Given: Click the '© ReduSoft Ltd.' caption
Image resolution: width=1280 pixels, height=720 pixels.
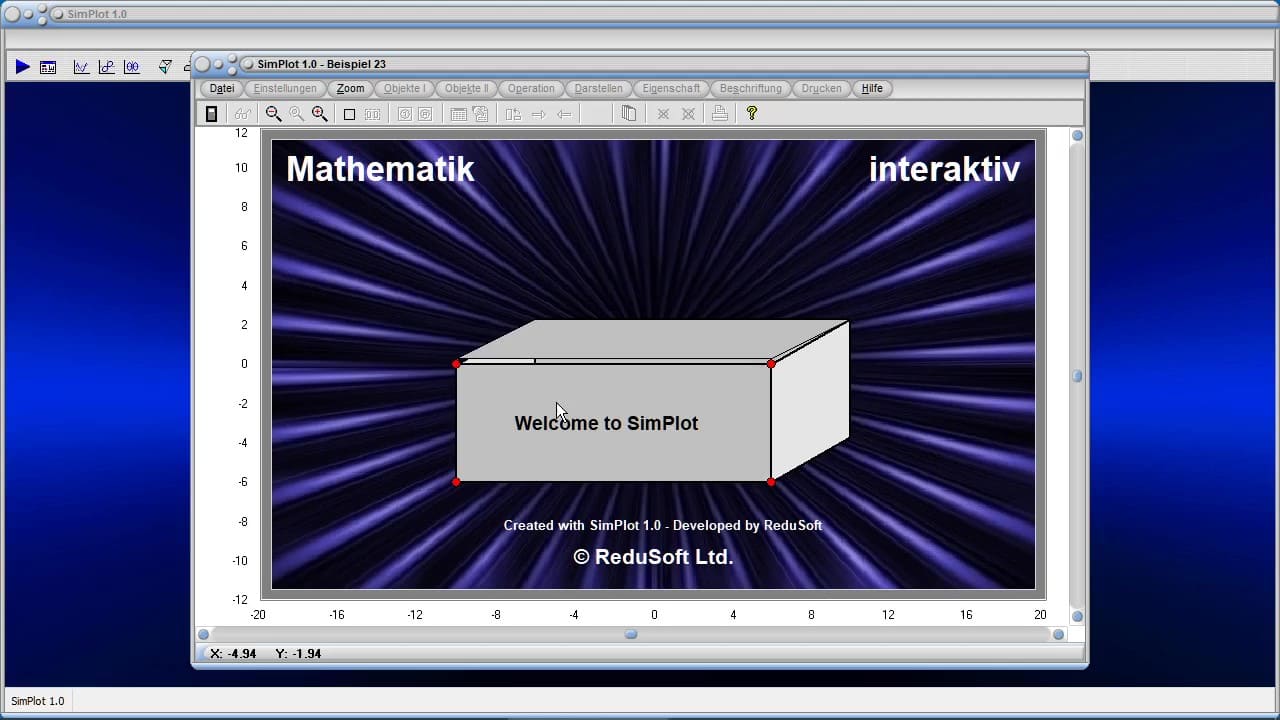Looking at the screenshot, I should [x=653, y=557].
